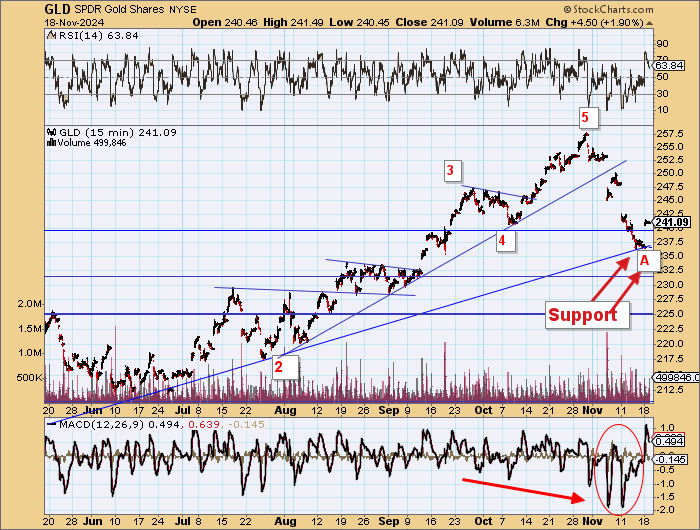Click the line icon beside RSI(14) legend

pos(52,35)
